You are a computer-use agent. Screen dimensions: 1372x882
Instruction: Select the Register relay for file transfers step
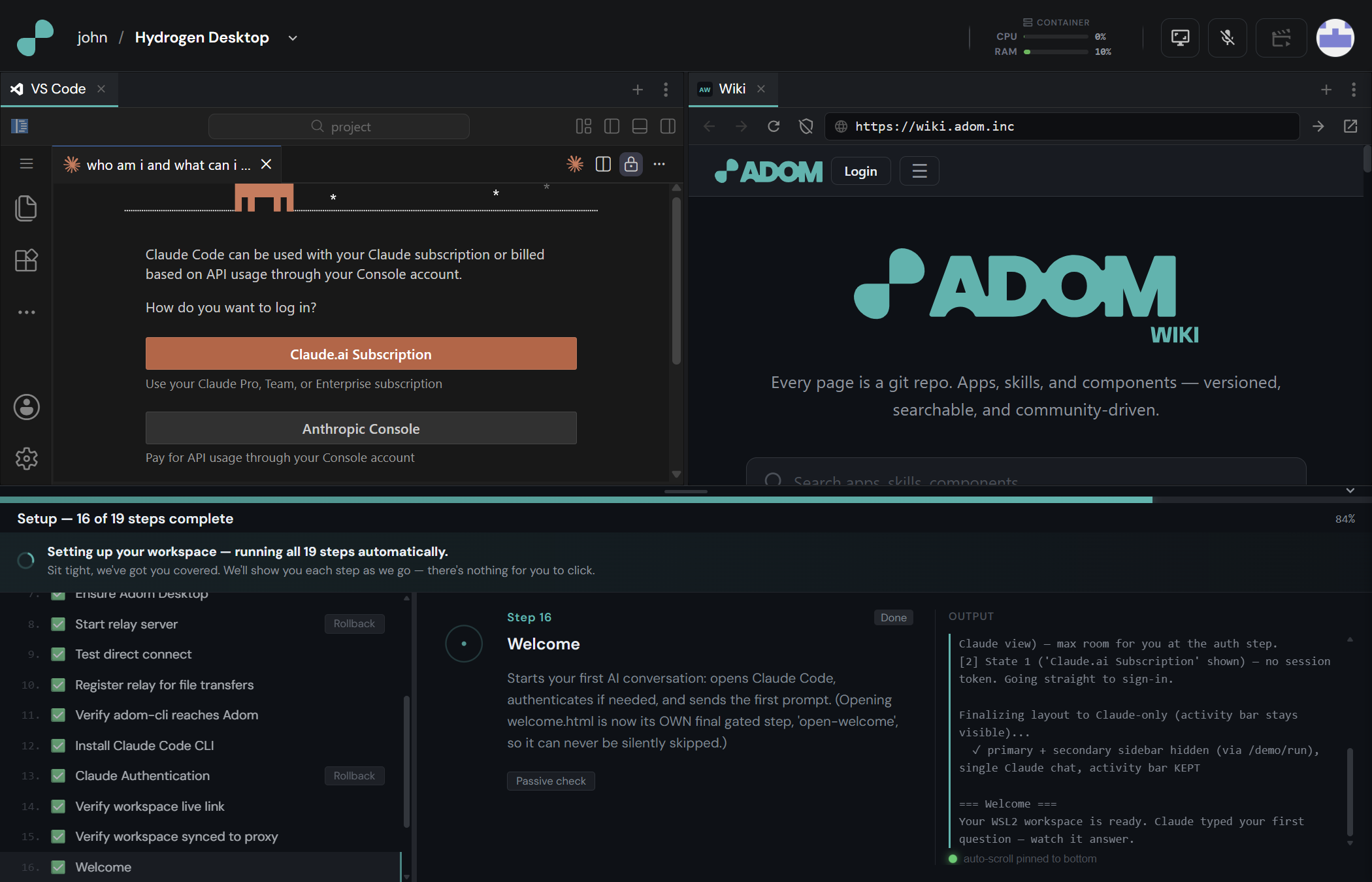point(200,685)
